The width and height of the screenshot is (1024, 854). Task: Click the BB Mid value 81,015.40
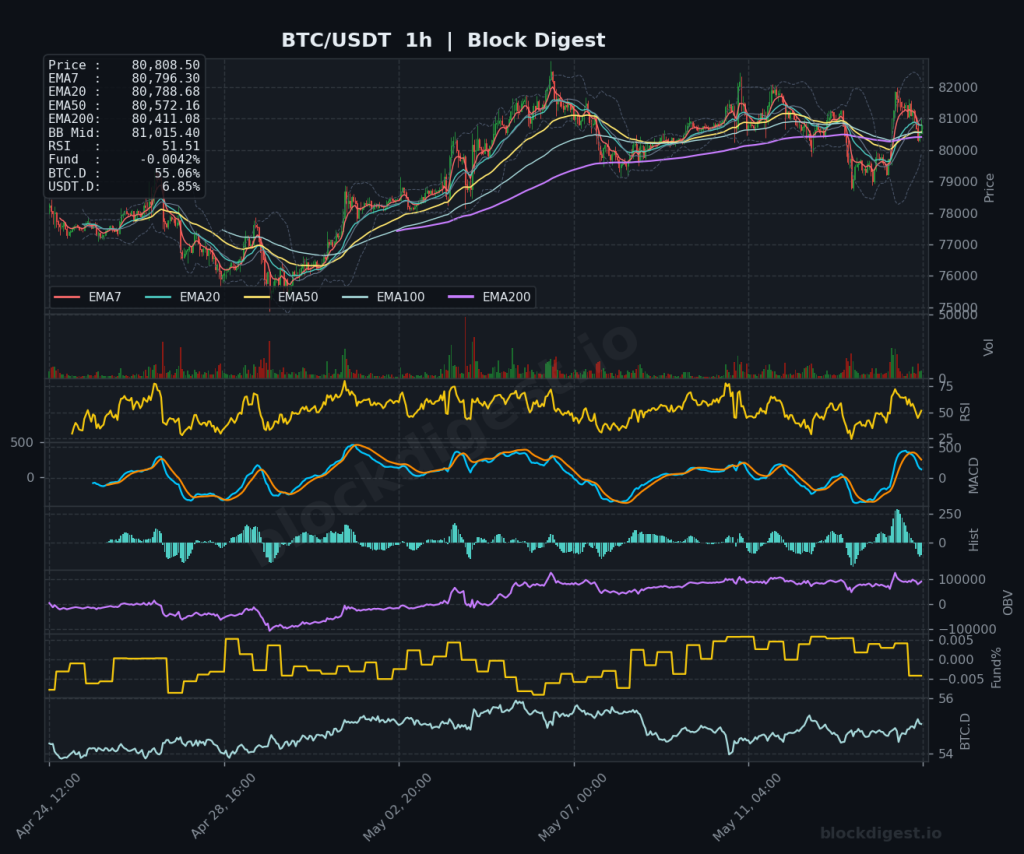[165, 133]
